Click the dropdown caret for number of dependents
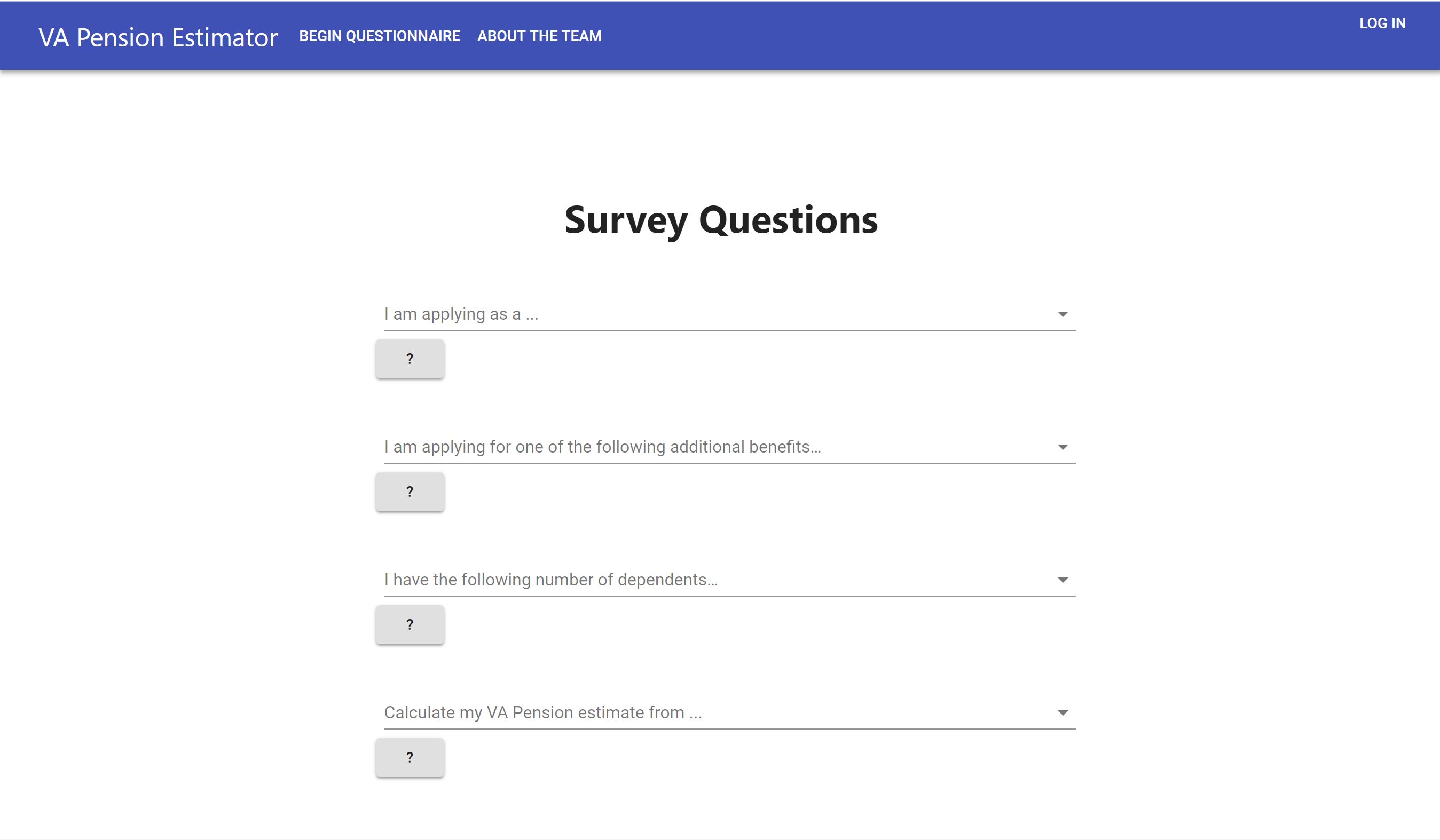The width and height of the screenshot is (1440, 840). coord(1062,579)
